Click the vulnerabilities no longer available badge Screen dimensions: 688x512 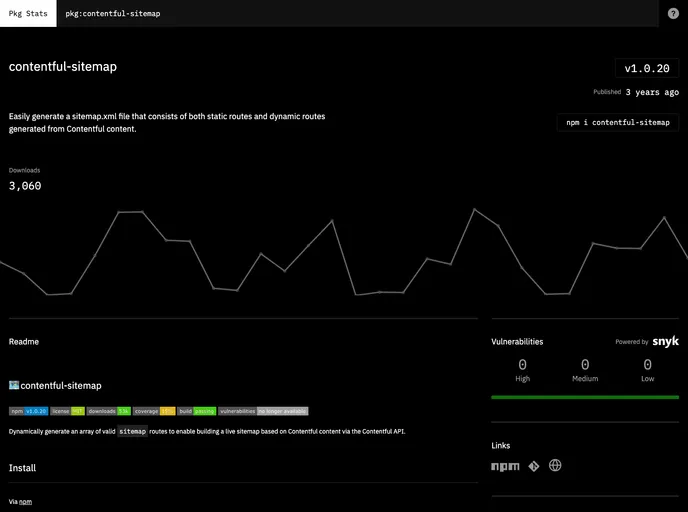coord(263,411)
